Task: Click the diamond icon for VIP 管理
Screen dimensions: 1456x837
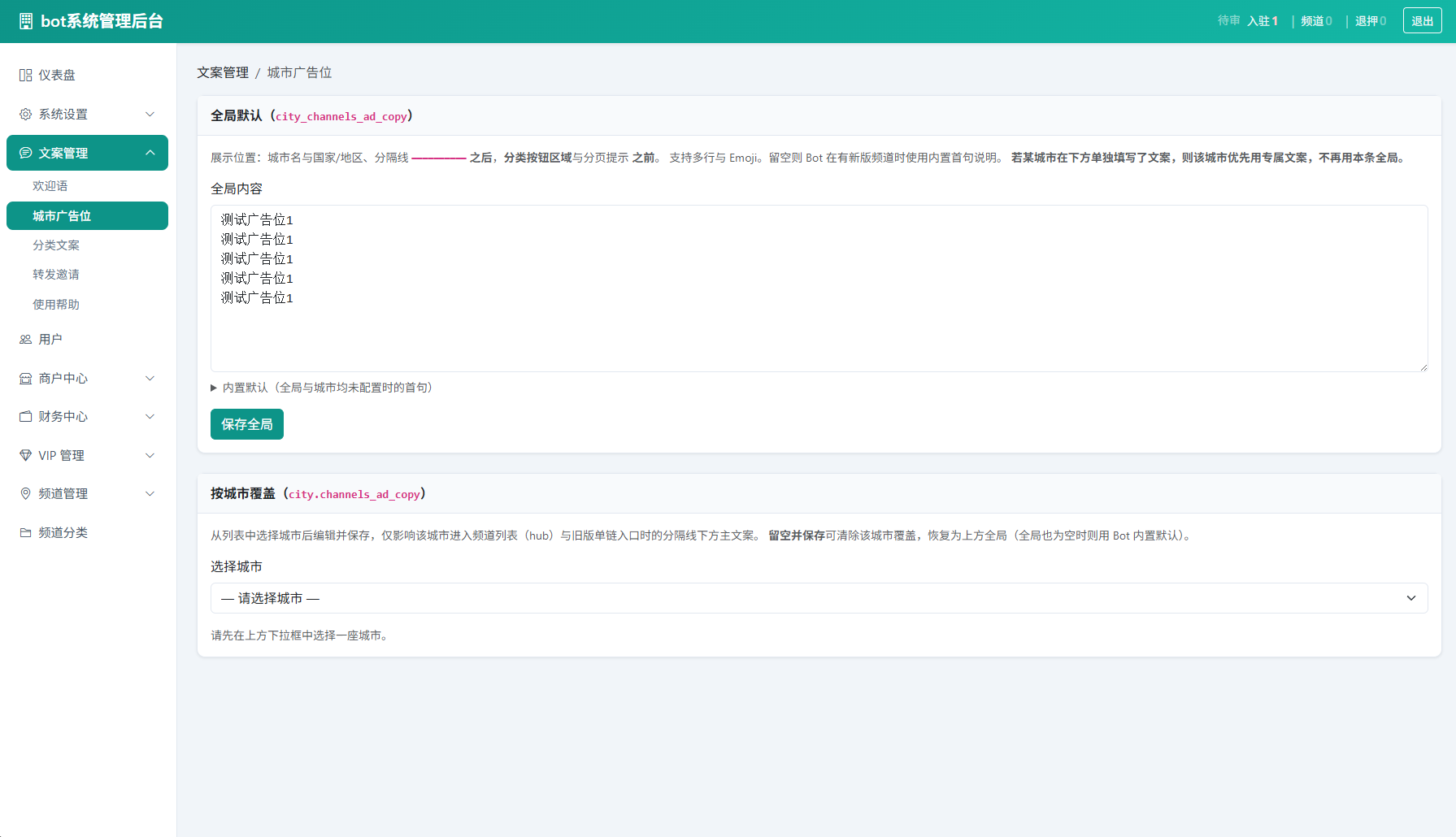Action: tap(25, 456)
